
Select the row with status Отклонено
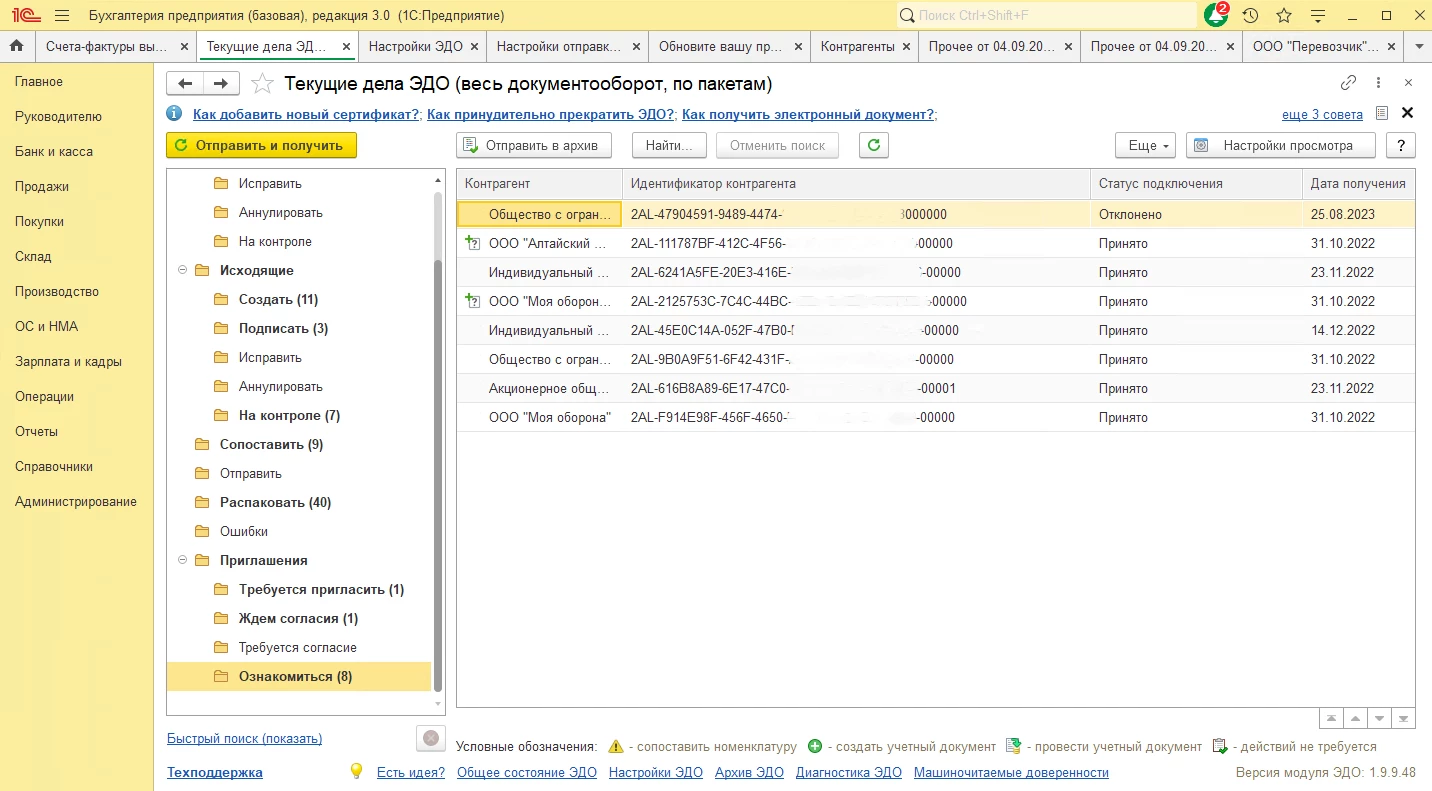click(936, 214)
